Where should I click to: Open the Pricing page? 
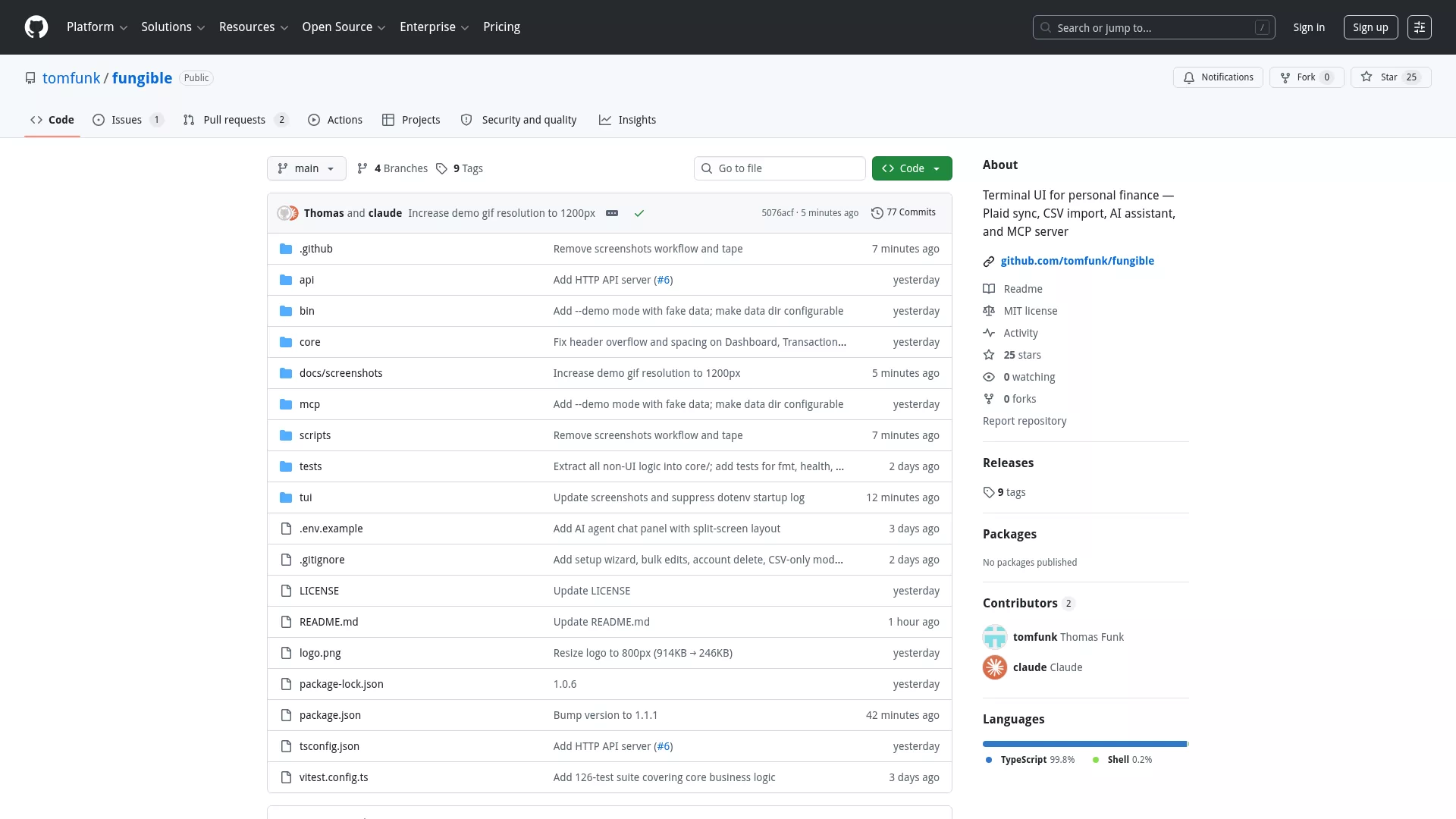click(x=502, y=27)
